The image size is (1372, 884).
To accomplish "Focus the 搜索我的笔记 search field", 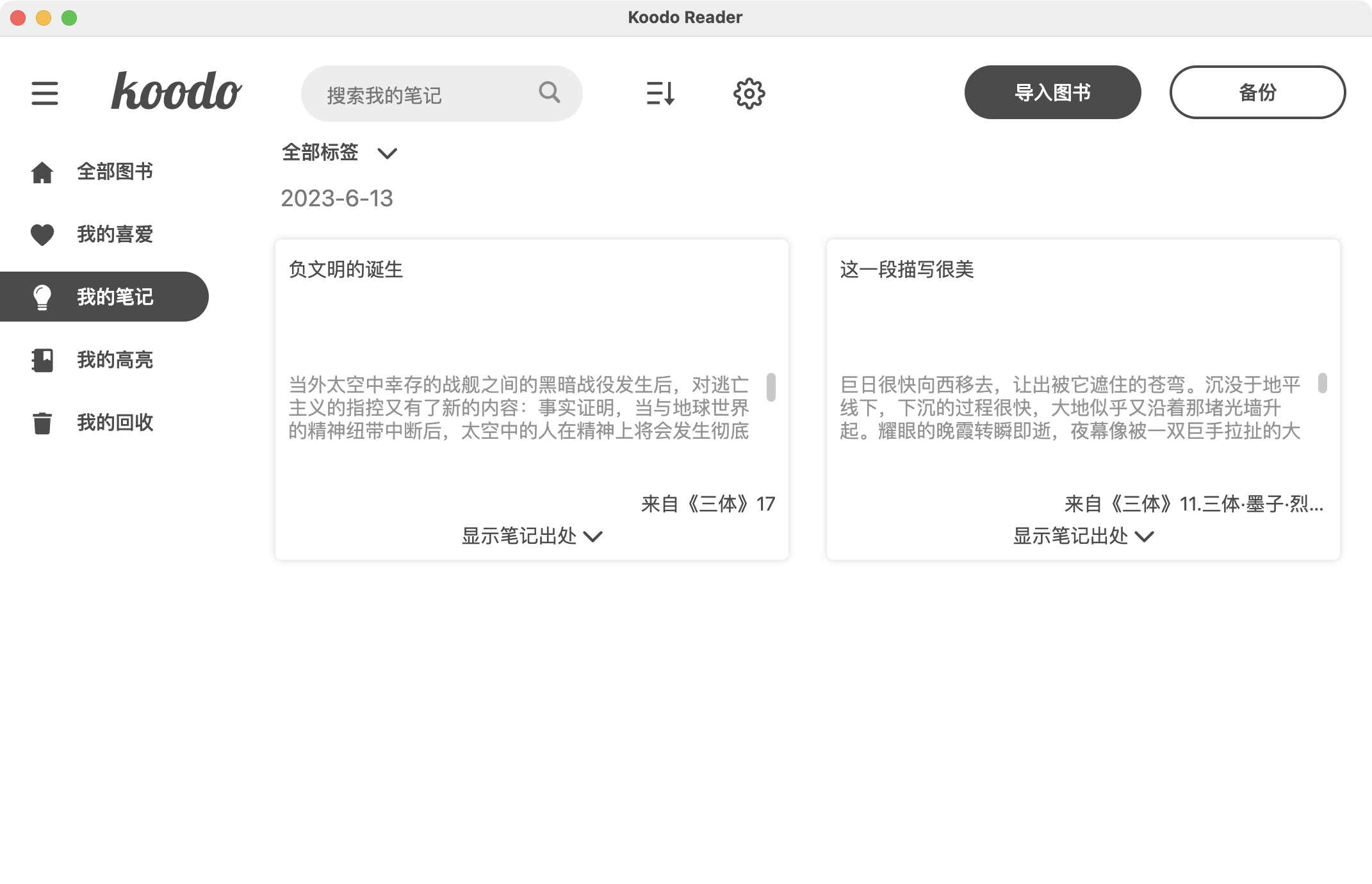I will click(x=441, y=94).
